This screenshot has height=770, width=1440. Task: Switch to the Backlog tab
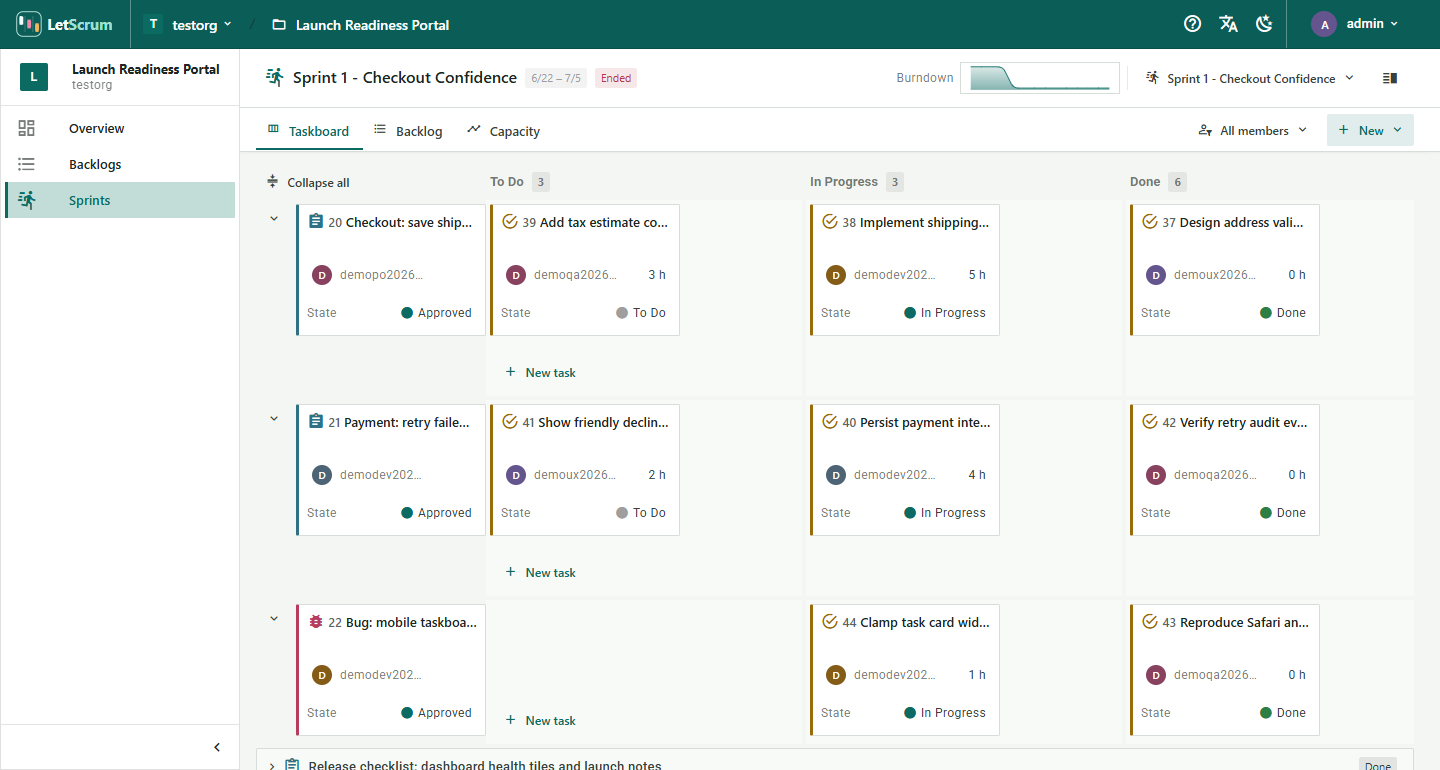(x=408, y=131)
